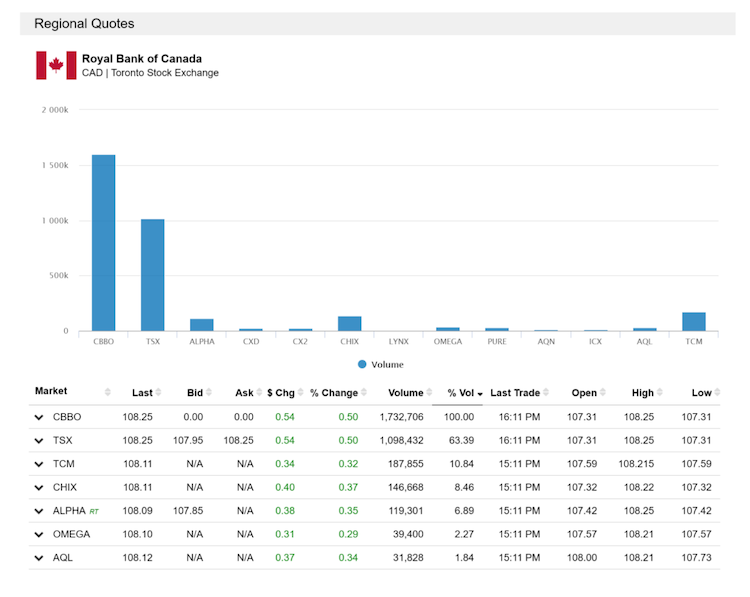Open the OMEGA row chevron
This screenshot has width=750, height=597.
coord(39,534)
